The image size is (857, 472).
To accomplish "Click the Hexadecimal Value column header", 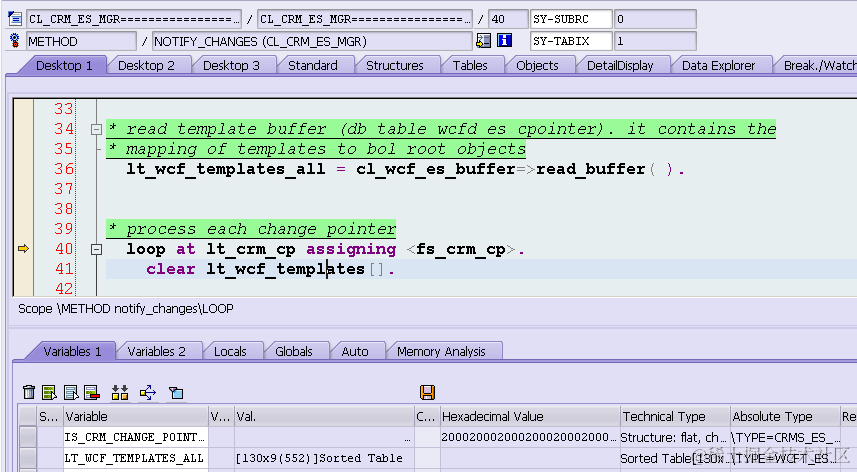I will (x=530, y=416).
